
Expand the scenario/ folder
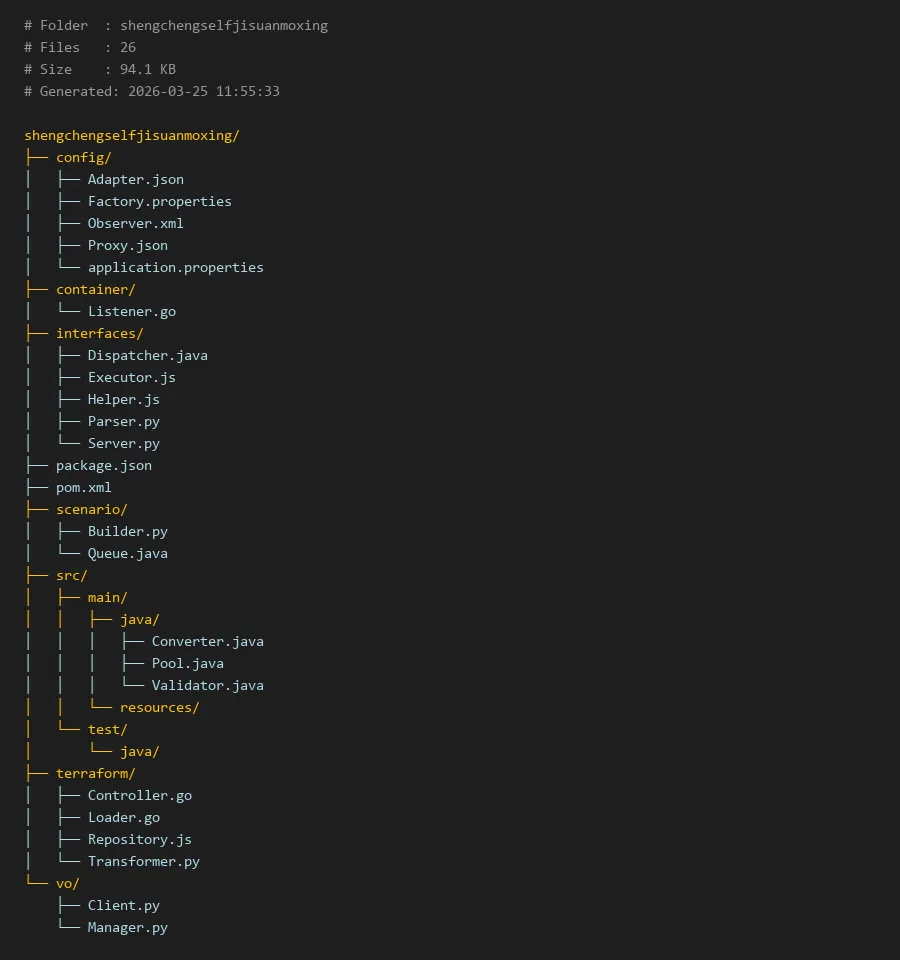[x=91, y=510]
